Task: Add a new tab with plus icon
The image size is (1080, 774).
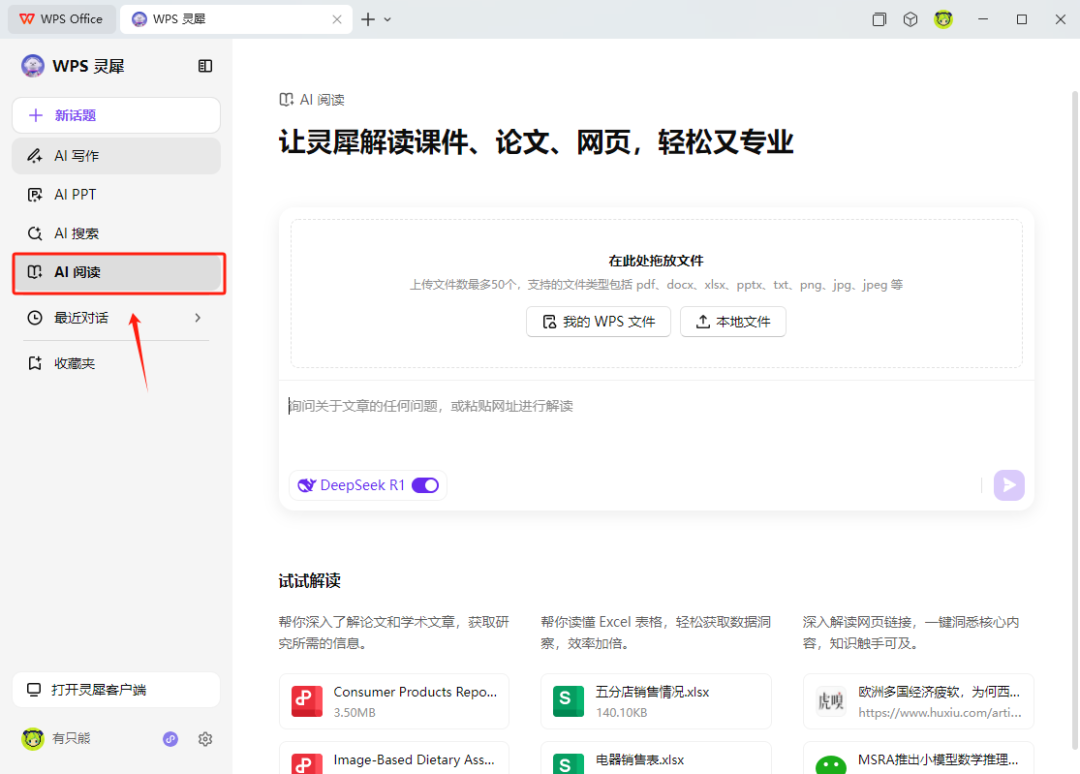Action: click(368, 19)
